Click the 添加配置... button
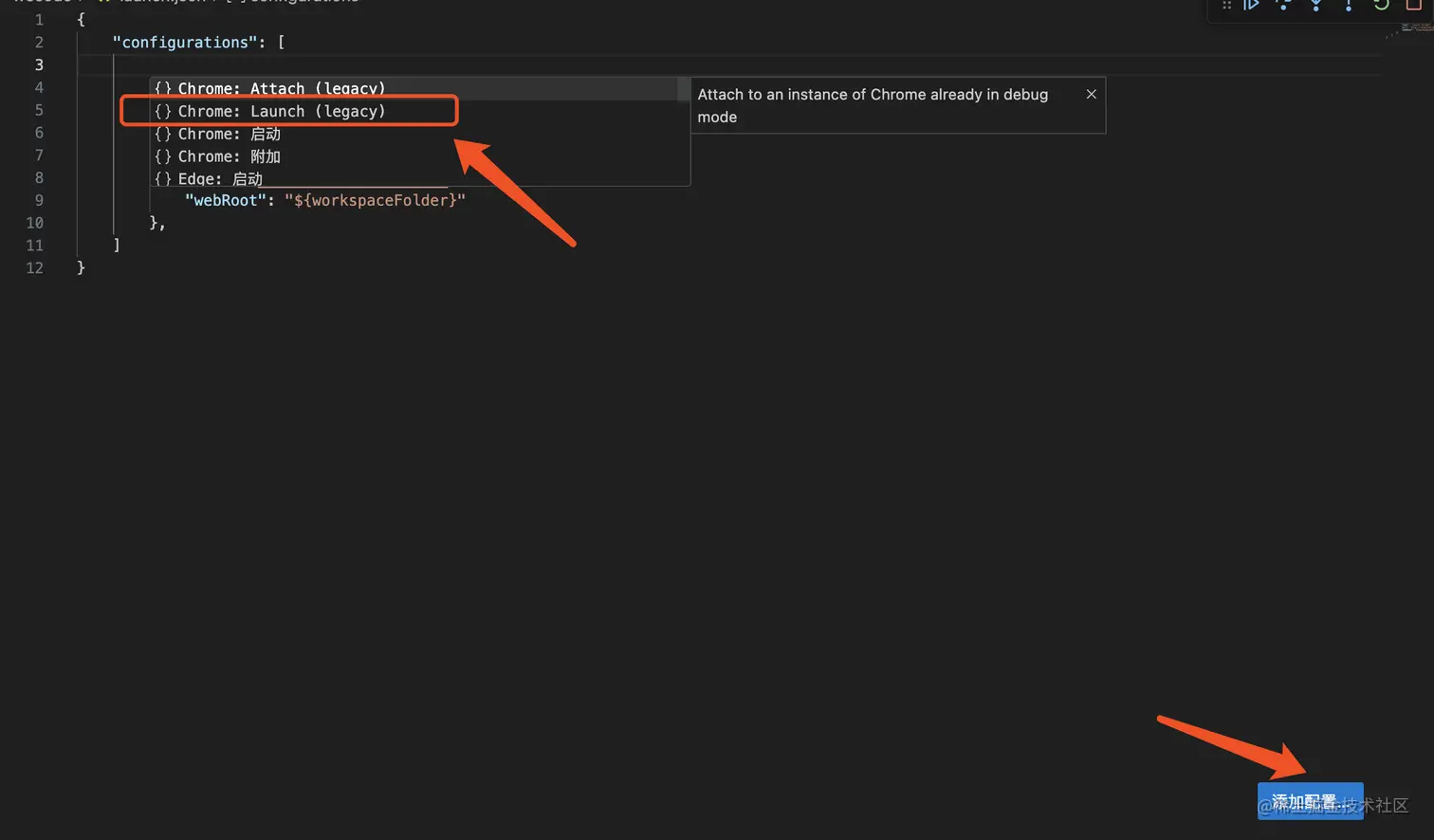The height and width of the screenshot is (840, 1434). point(1310,801)
